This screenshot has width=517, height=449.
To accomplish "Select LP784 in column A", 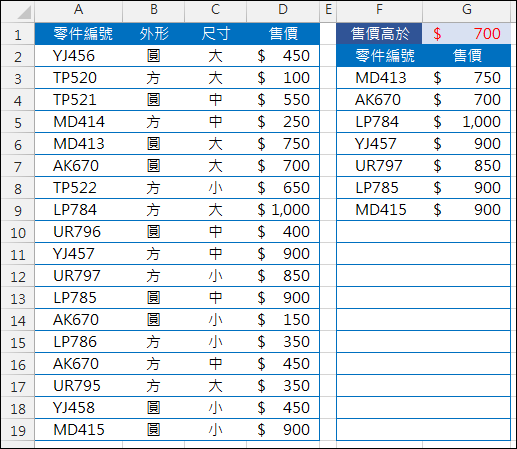I will pyautogui.click(x=79, y=210).
